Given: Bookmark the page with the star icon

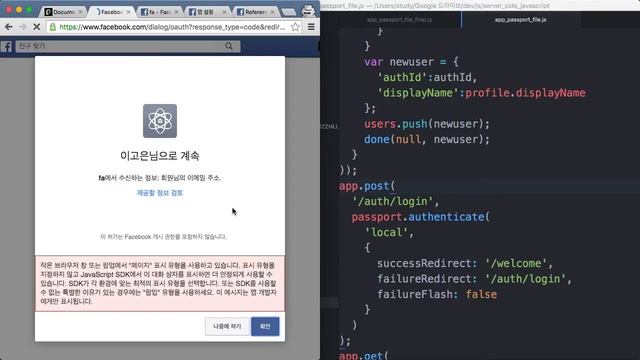Looking at the screenshot, I should pos(296,27).
